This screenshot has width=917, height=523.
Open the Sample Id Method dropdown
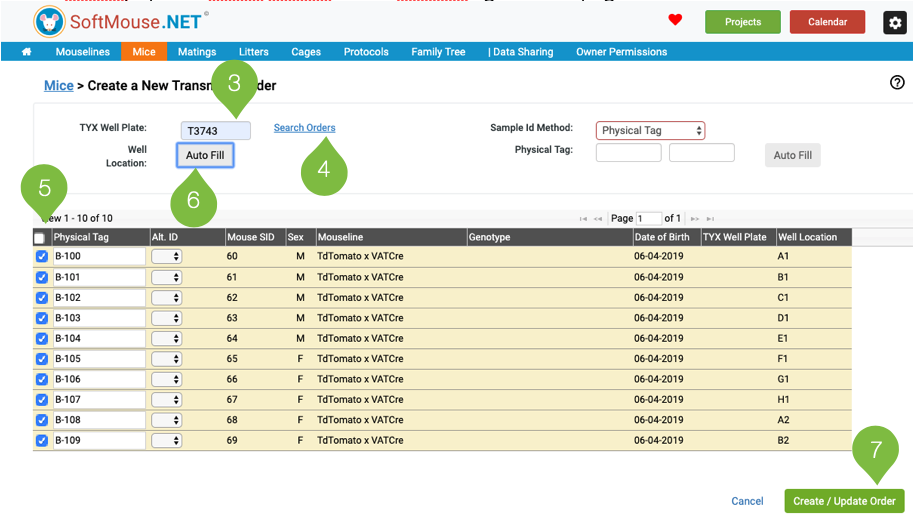click(650, 131)
